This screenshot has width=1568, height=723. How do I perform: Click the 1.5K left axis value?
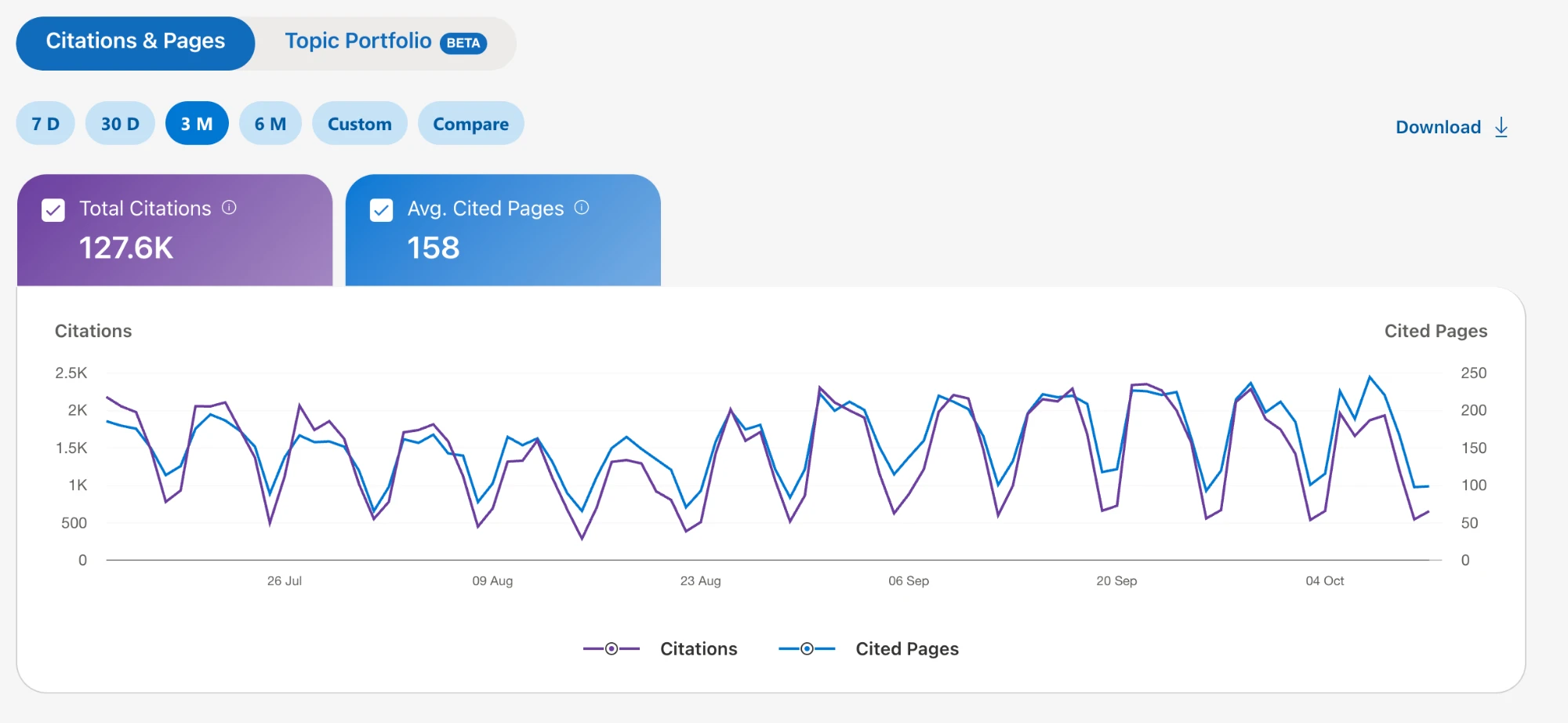click(x=71, y=448)
